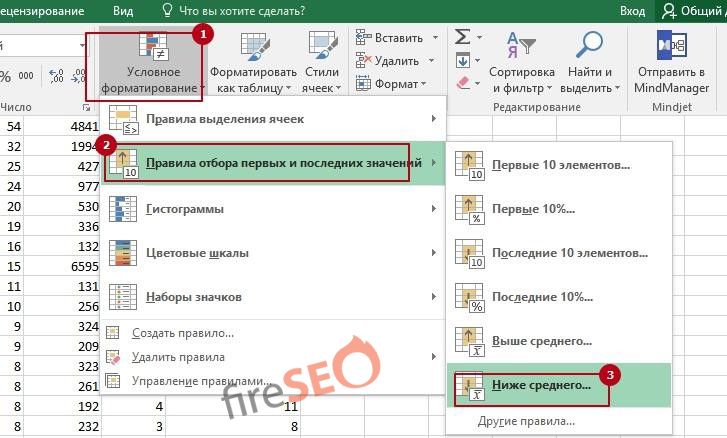Viewport: 727px width, 438px height.
Task: Click the 'Что вы хотите сделать?' search field
Action: click(247, 10)
